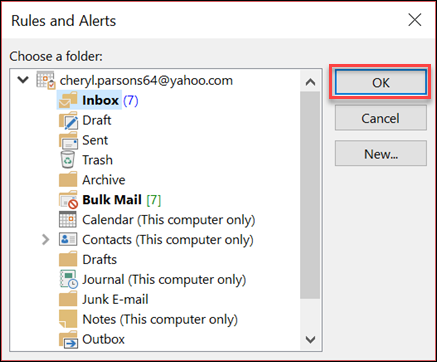Click the Drafts folder icon
Viewport: 437px width, 362px height.
pyautogui.click(x=68, y=259)
